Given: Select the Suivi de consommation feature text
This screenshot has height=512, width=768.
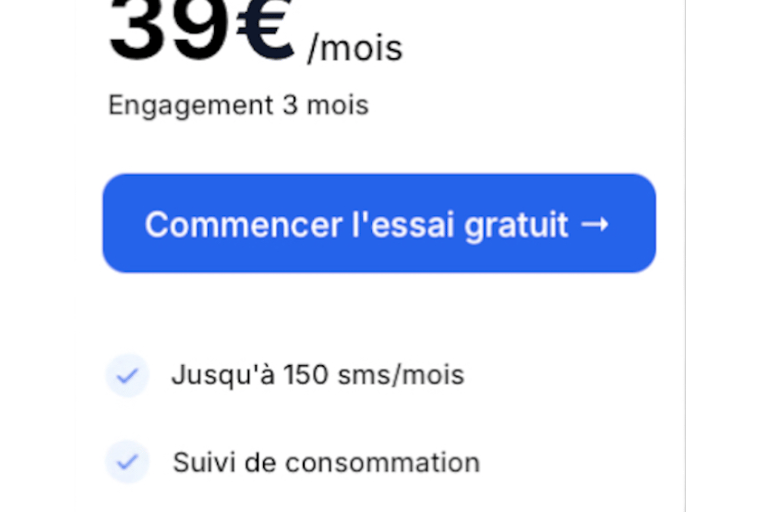Looking at the screenshot, I should pos(326,463).
